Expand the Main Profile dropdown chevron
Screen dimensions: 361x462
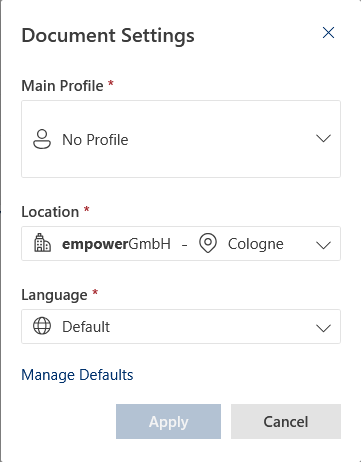[323, 138]
